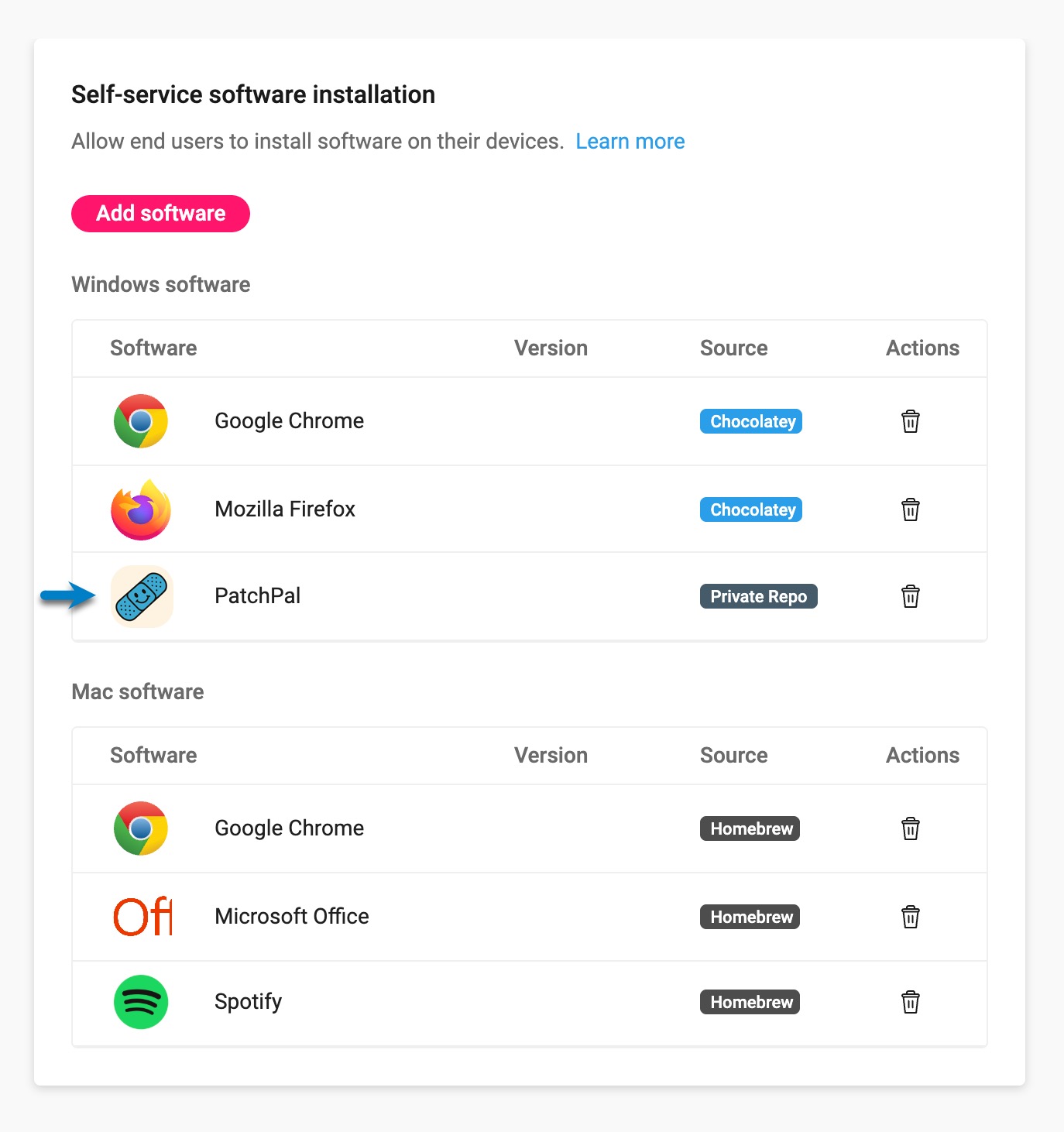
Task: Delete Microsoft Office using trash icon
Action: coord(911,917)
